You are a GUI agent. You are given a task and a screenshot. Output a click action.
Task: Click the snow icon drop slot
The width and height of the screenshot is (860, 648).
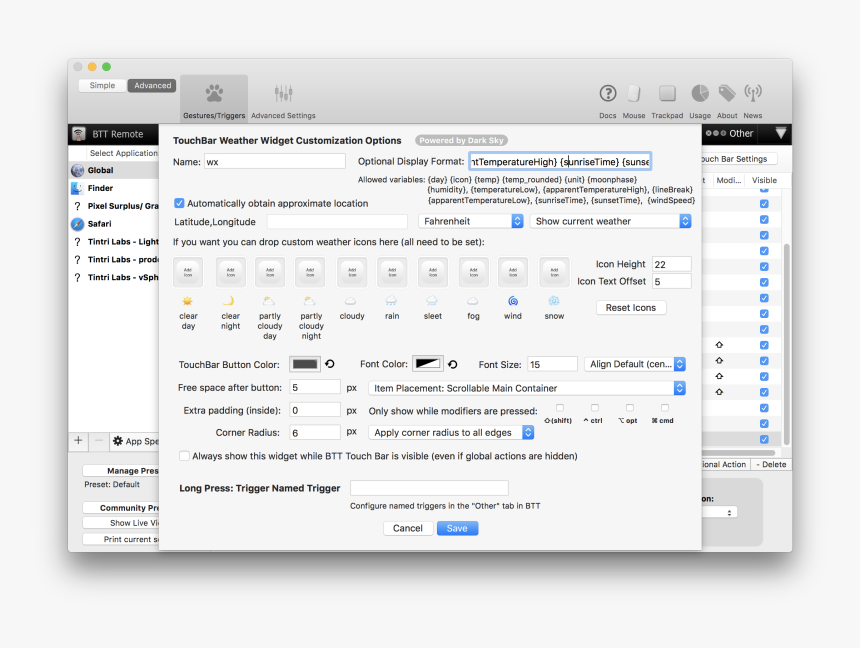coord(554,272)
